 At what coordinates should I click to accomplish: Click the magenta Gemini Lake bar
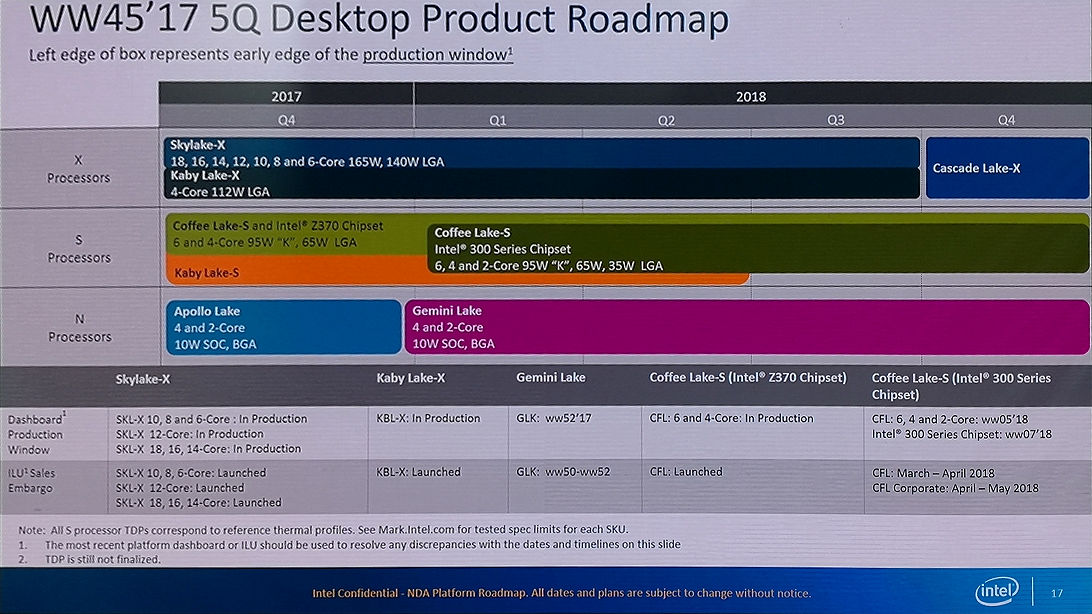tap(747, 327)
